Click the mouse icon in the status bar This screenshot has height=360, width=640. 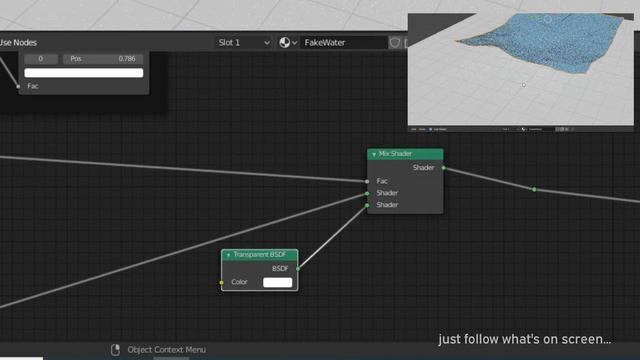pyautogui.click(x=116, y=350)
